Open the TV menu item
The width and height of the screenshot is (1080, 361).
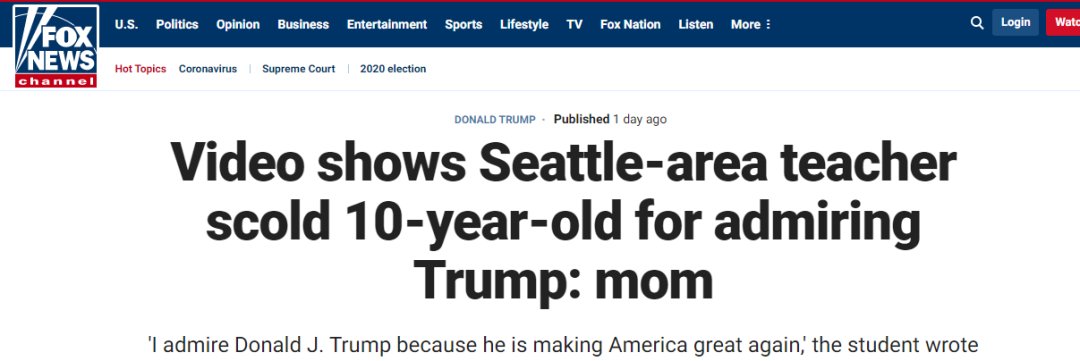[x=574, y=24]
